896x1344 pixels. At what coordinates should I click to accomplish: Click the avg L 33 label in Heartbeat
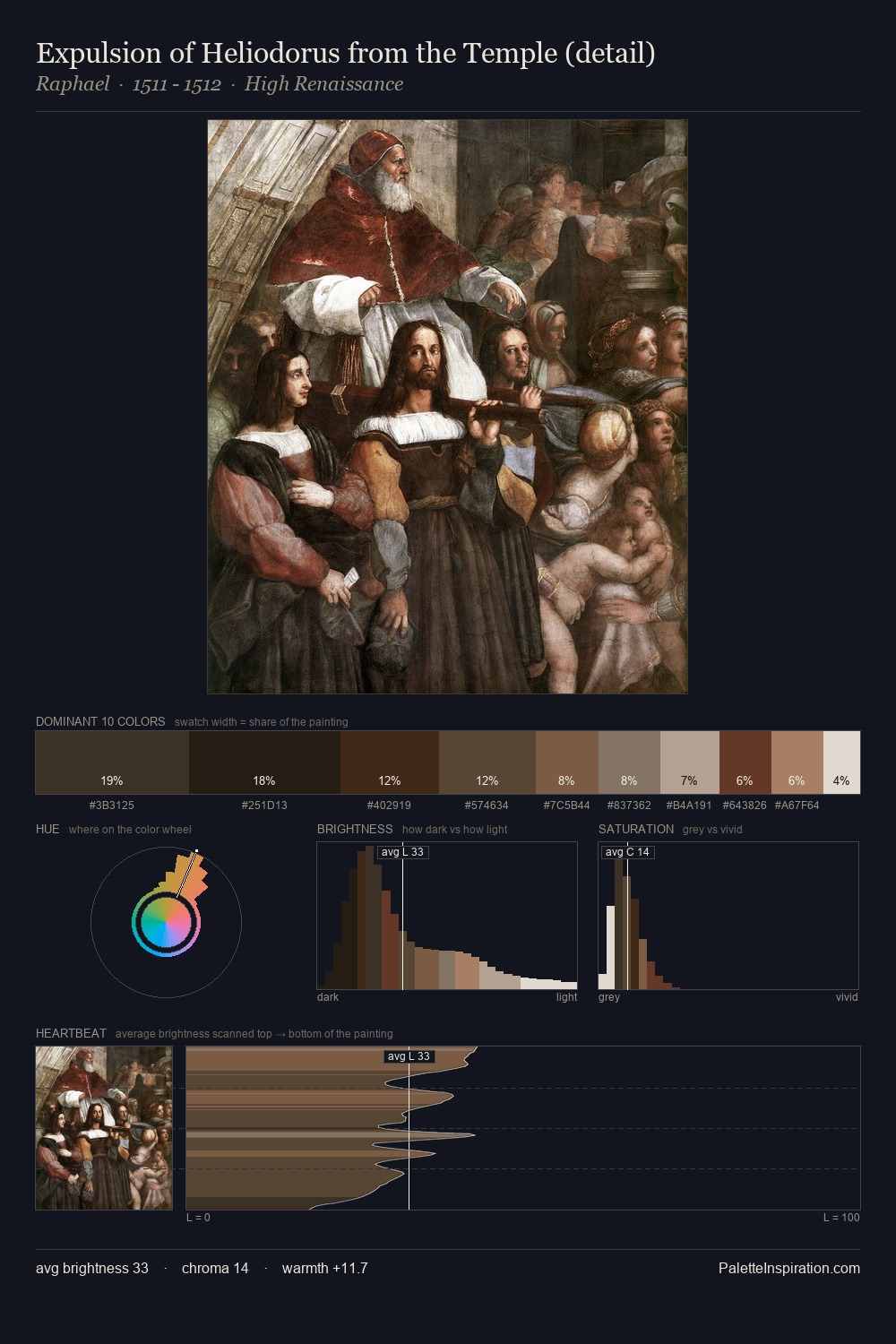409,1056
